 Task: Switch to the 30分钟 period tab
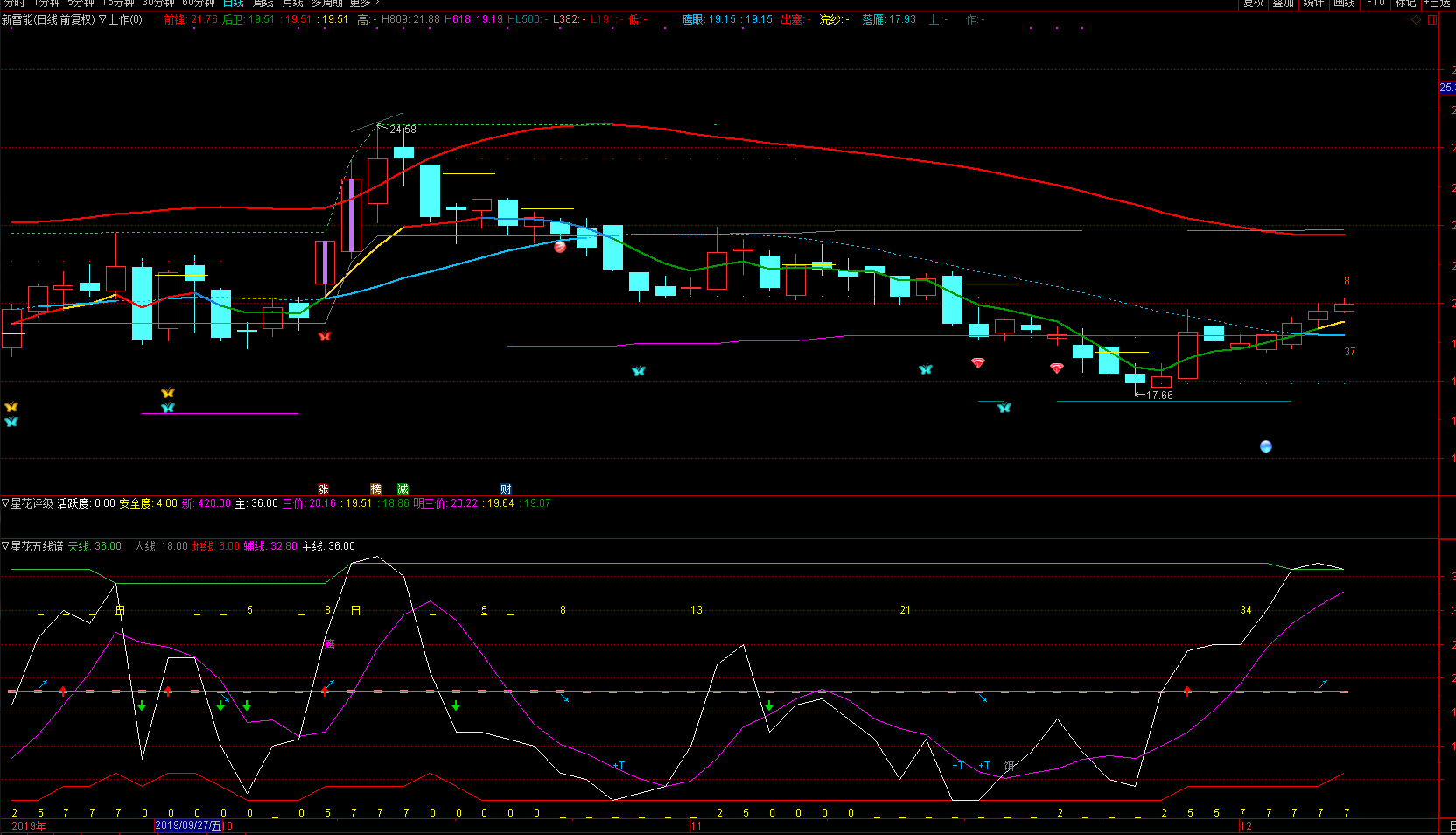tap(158, 4)
